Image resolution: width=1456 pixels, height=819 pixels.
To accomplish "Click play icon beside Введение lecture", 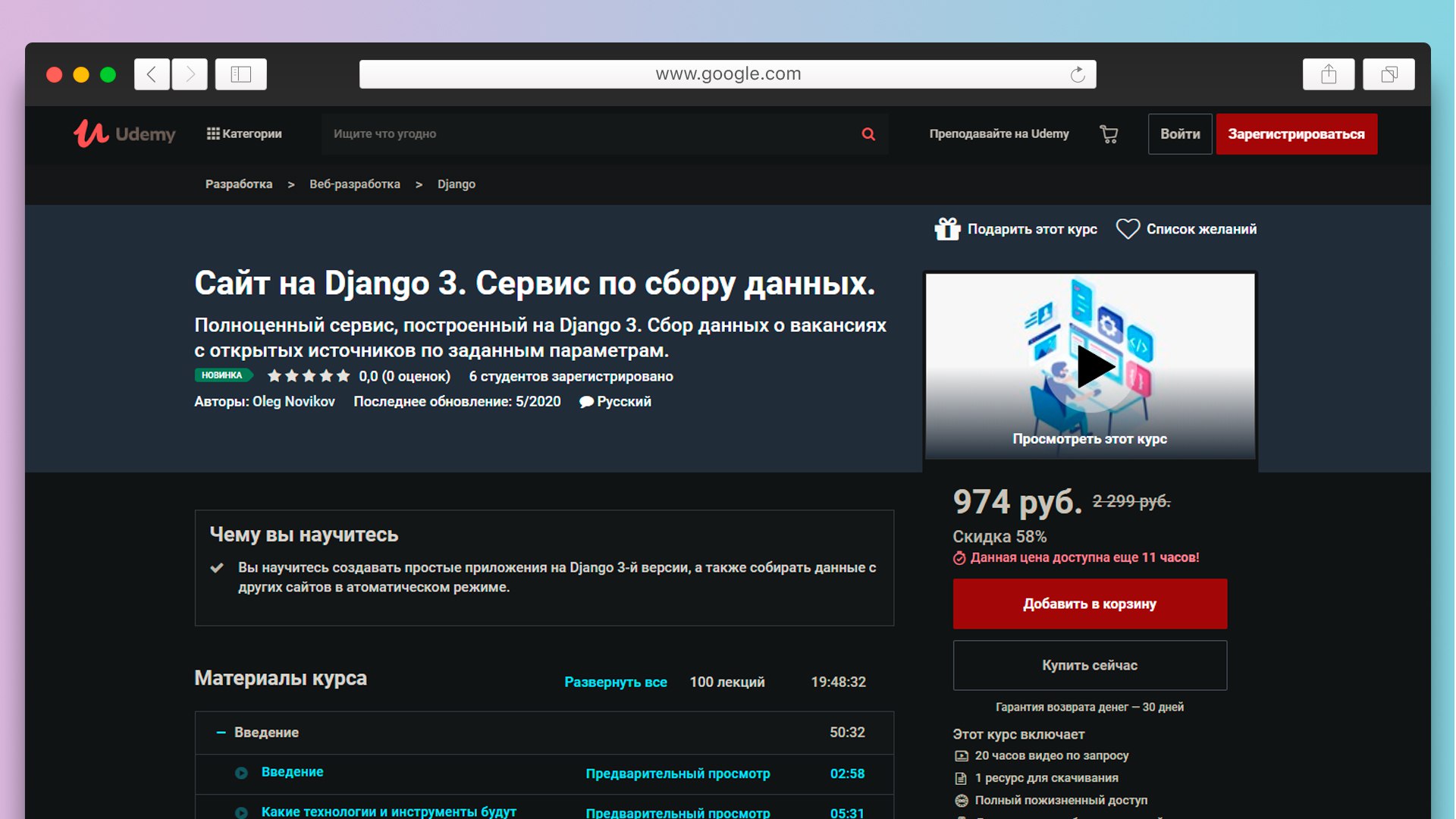I will [241, 773].
